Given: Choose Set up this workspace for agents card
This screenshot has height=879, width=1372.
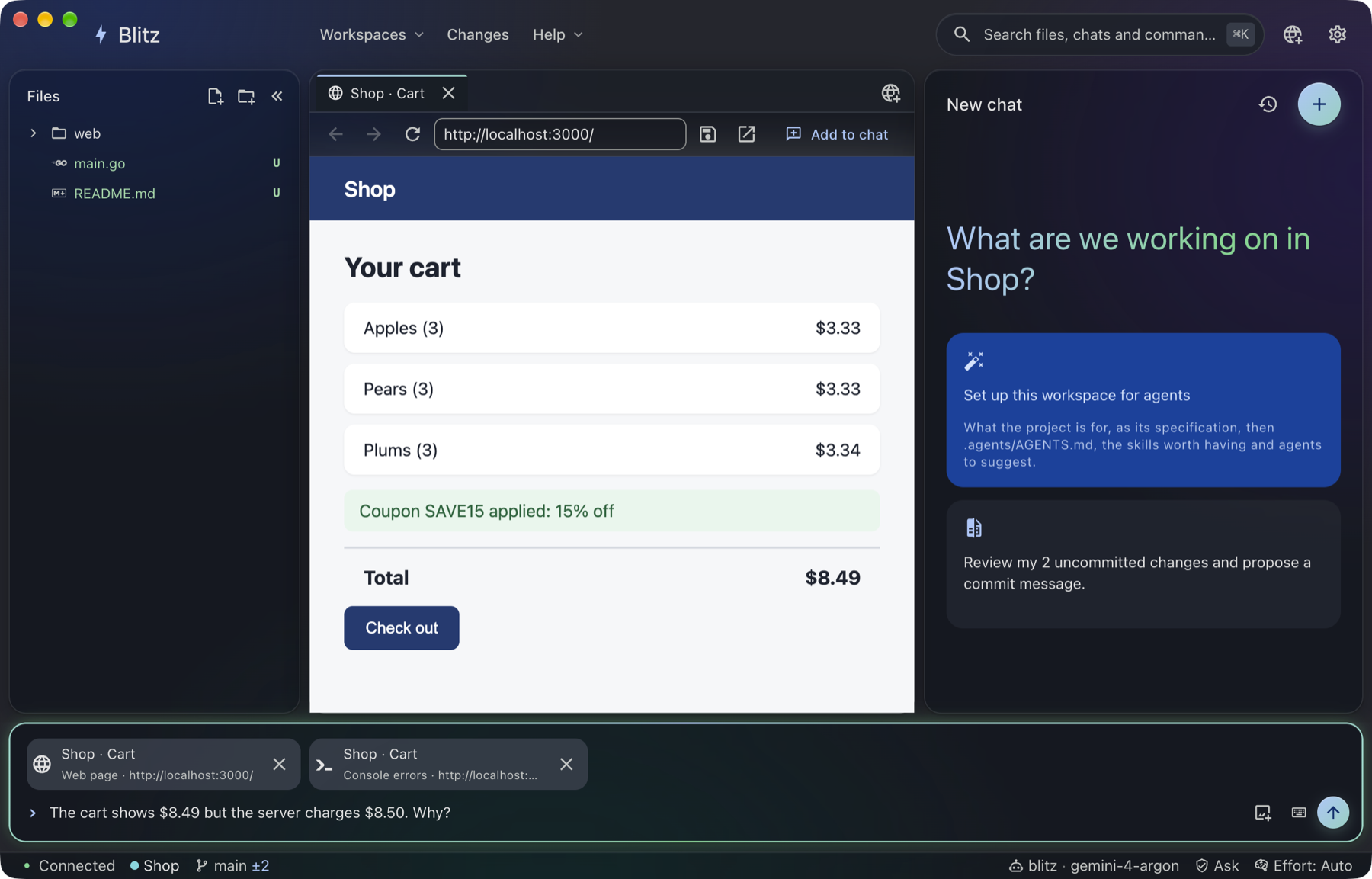Looking at the screenshot, I should click(x=1143, y=409).
